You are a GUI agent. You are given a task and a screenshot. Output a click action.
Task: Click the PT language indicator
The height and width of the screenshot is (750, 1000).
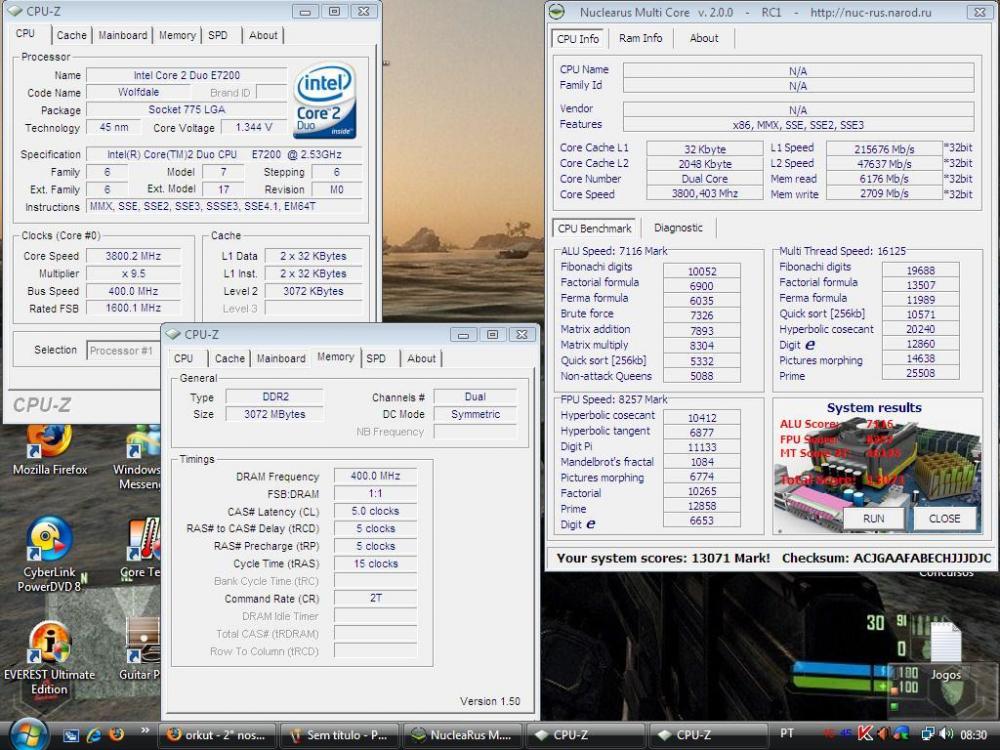[x=787, y=733]
